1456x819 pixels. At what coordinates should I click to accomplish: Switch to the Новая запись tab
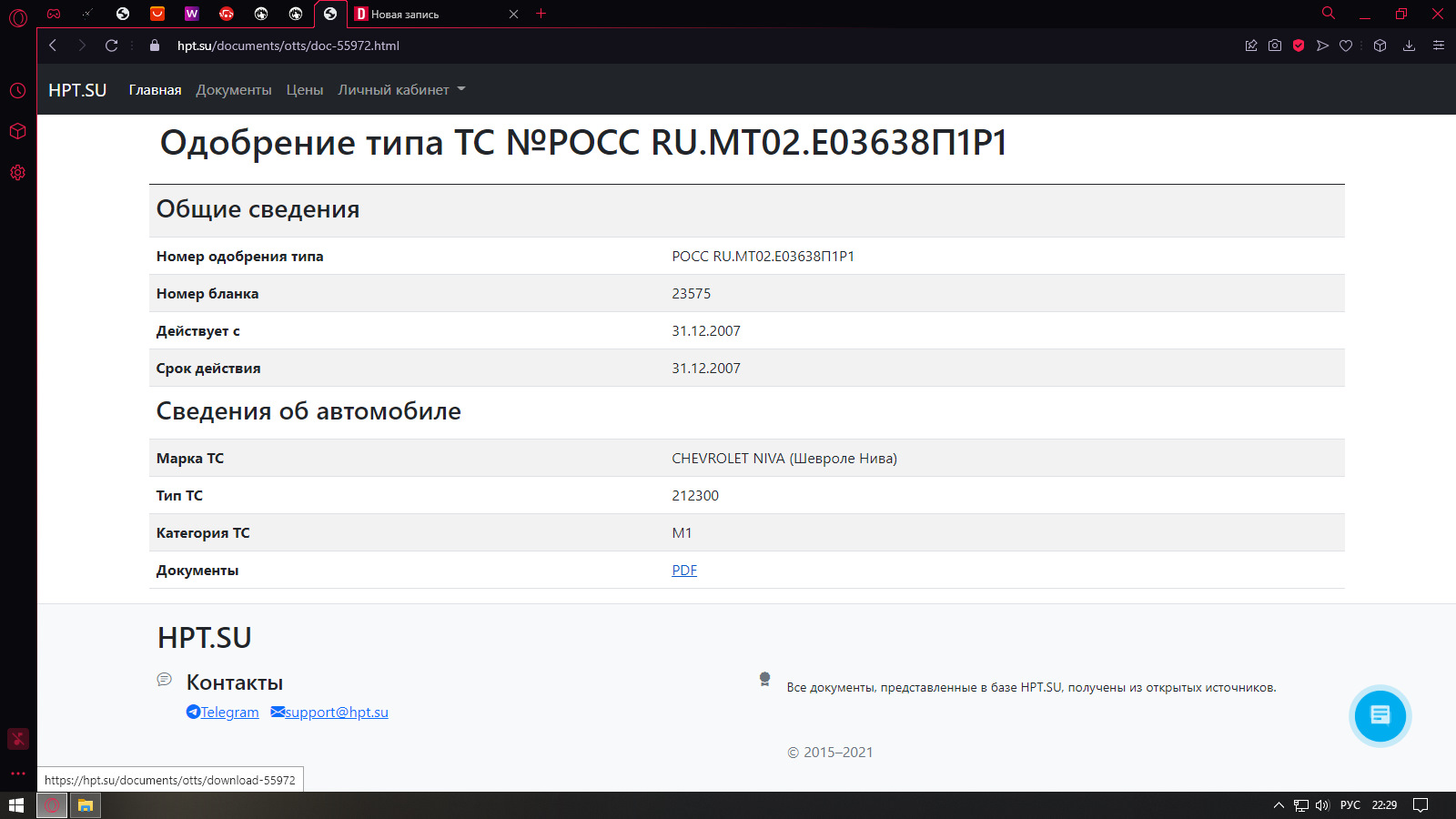pos(437,14)
